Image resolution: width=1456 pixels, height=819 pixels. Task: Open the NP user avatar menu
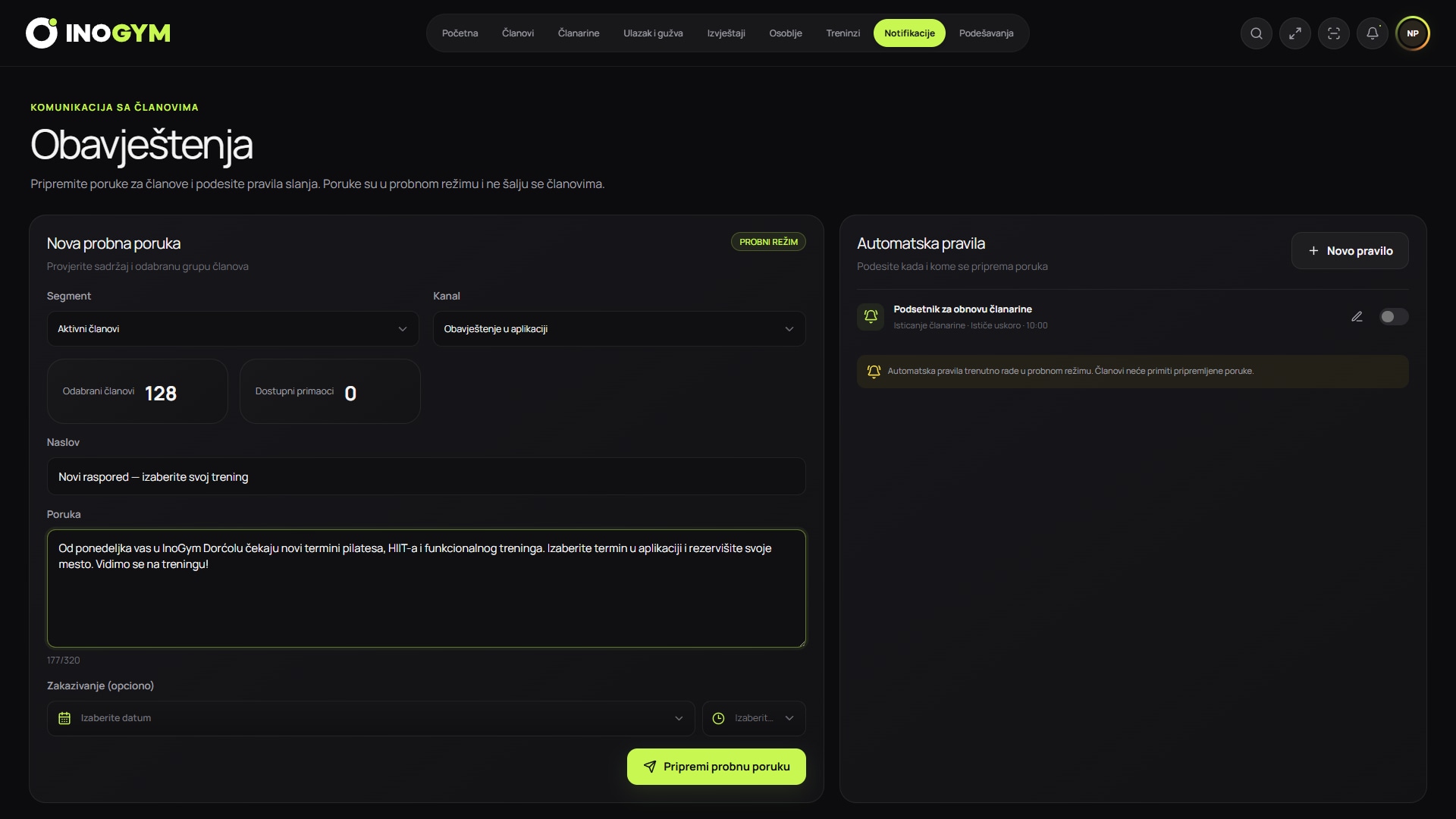point(1413,33)
